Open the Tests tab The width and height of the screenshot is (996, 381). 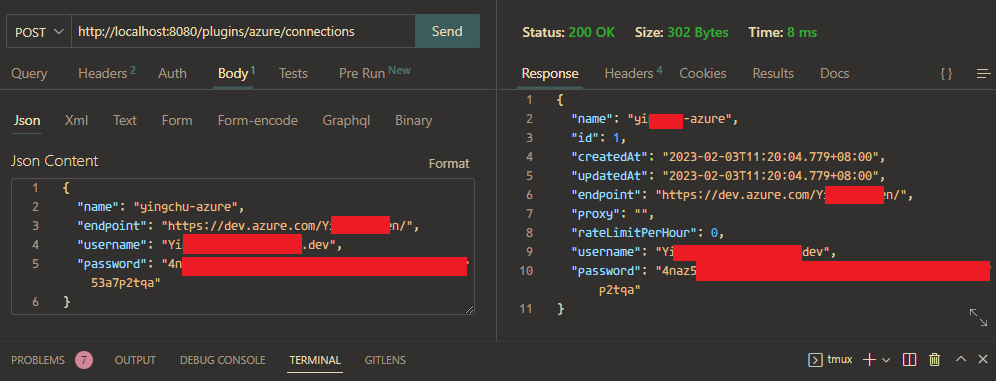point(293,74)
